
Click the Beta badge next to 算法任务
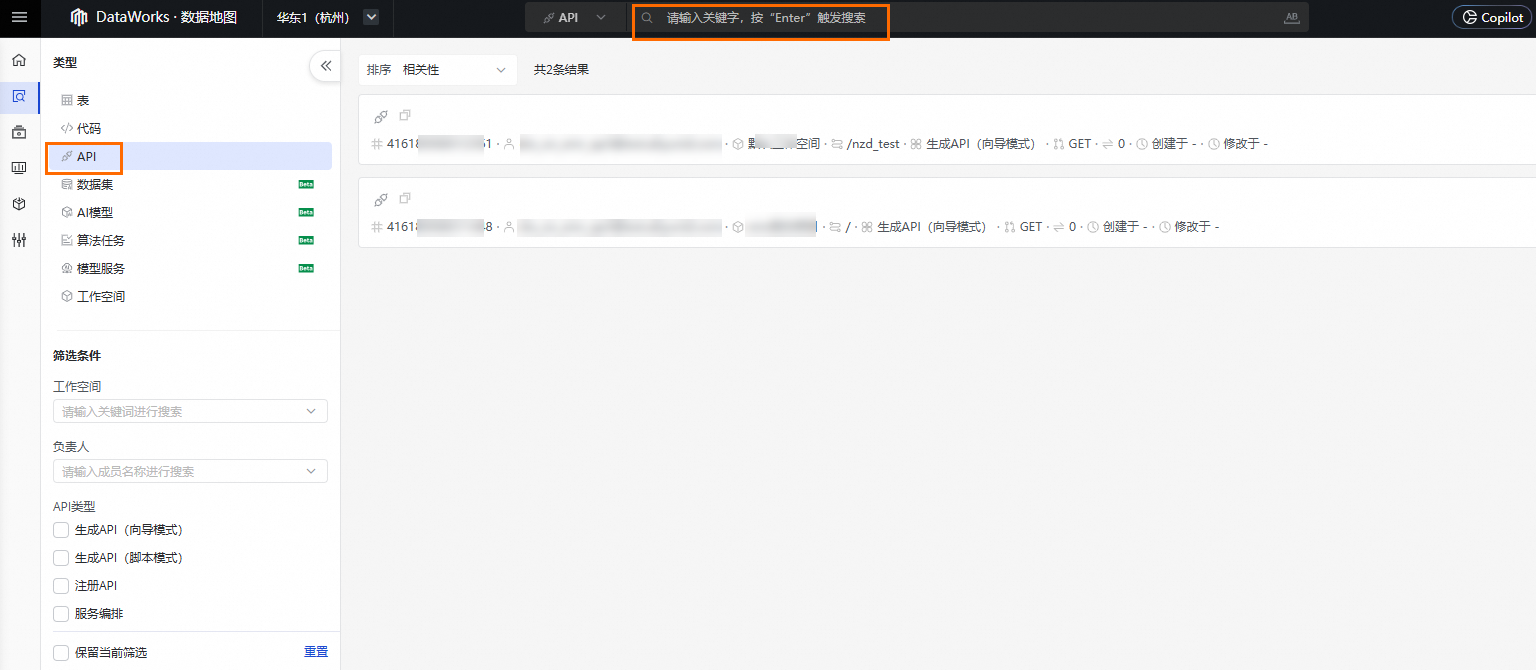point(306,241)
